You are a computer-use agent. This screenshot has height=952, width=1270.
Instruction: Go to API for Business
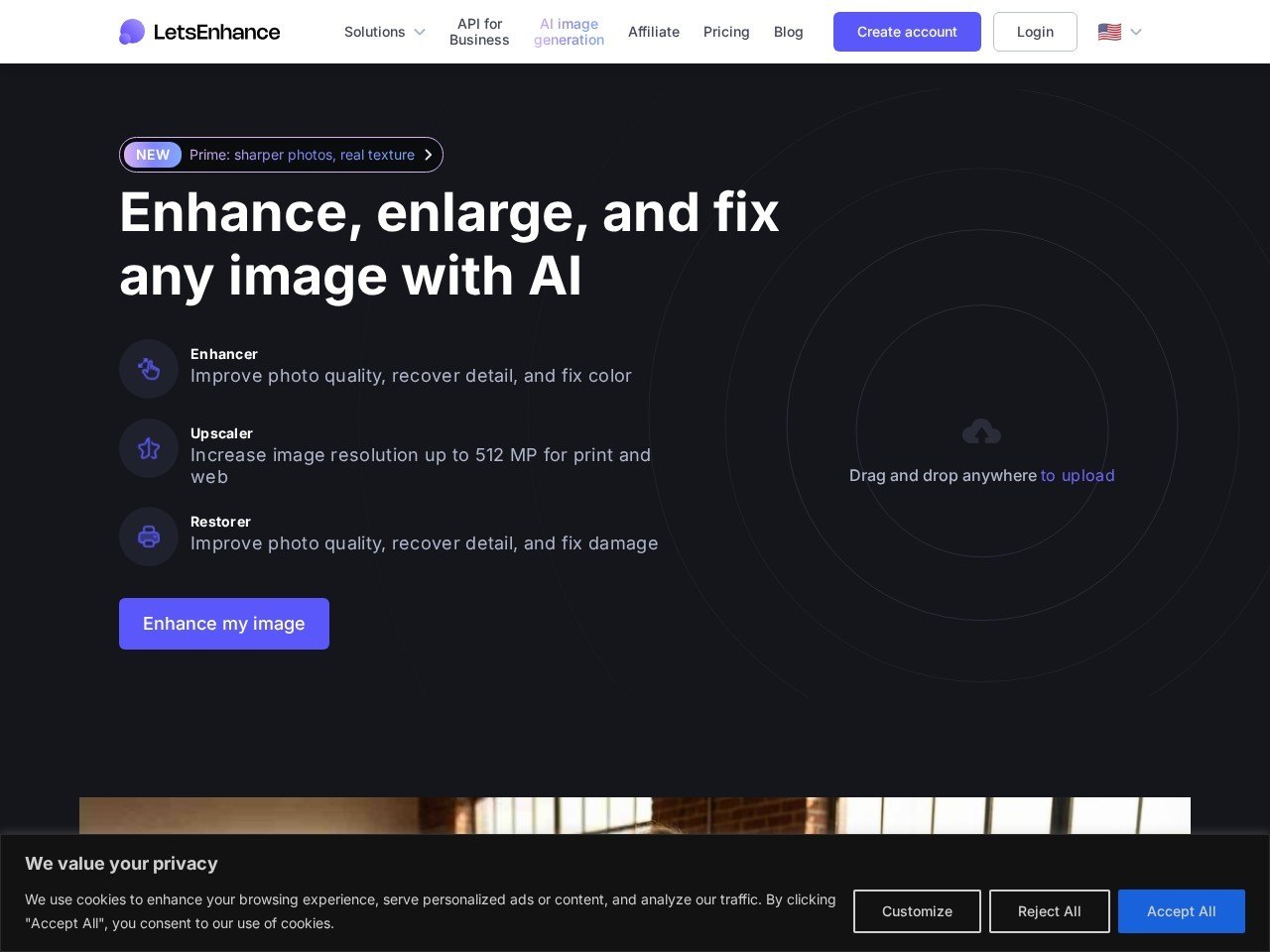coord(479,32)
